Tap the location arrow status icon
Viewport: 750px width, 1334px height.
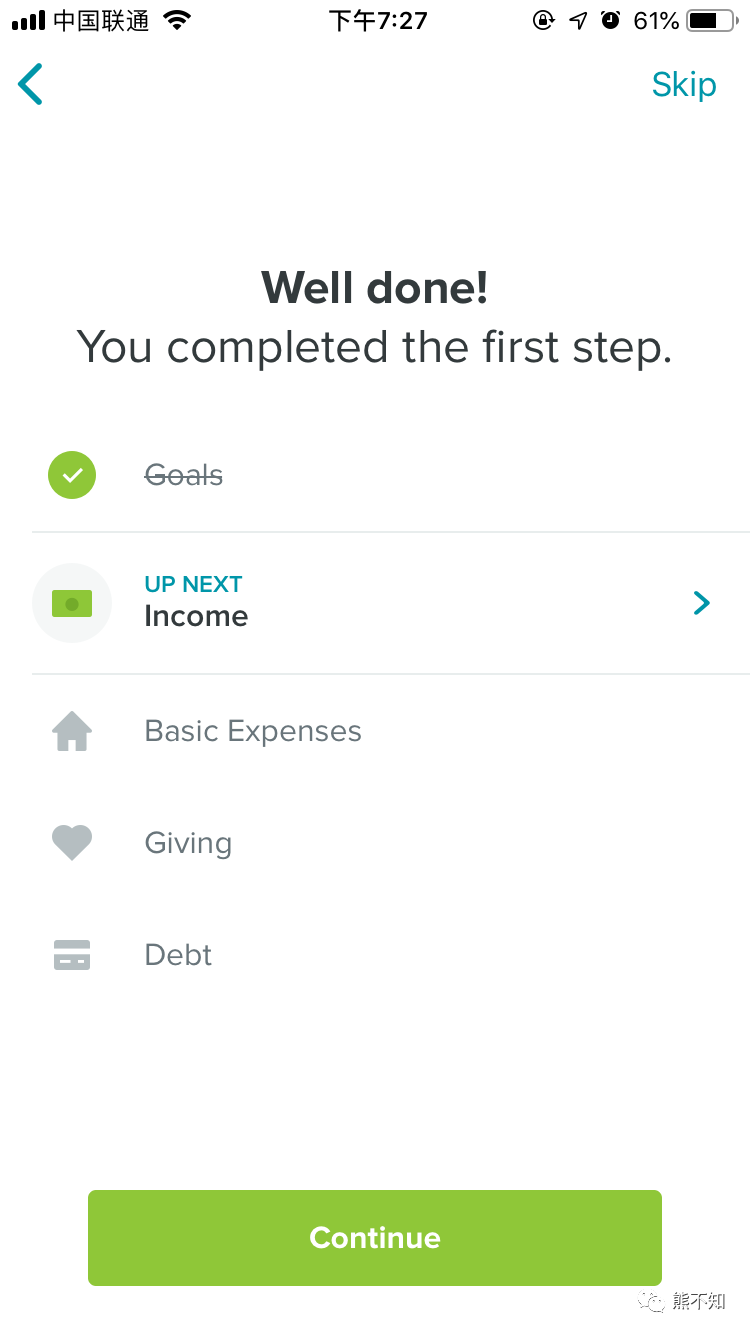point(578,20)
